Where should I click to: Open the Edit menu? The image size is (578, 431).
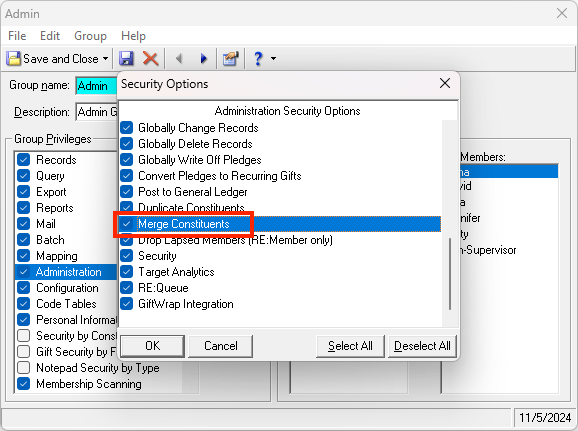[x=50, y=36]
